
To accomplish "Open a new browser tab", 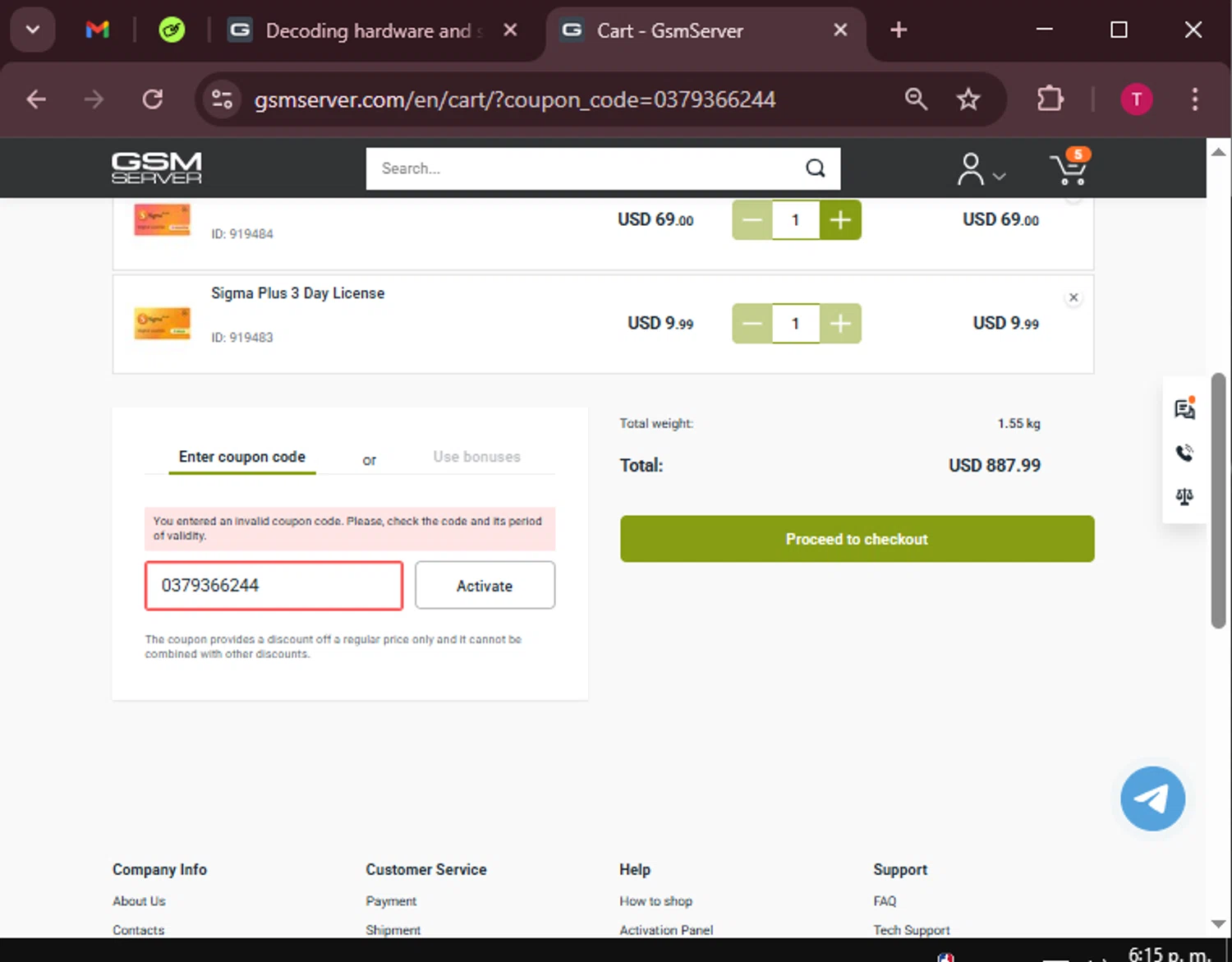I will coord(899,30).
